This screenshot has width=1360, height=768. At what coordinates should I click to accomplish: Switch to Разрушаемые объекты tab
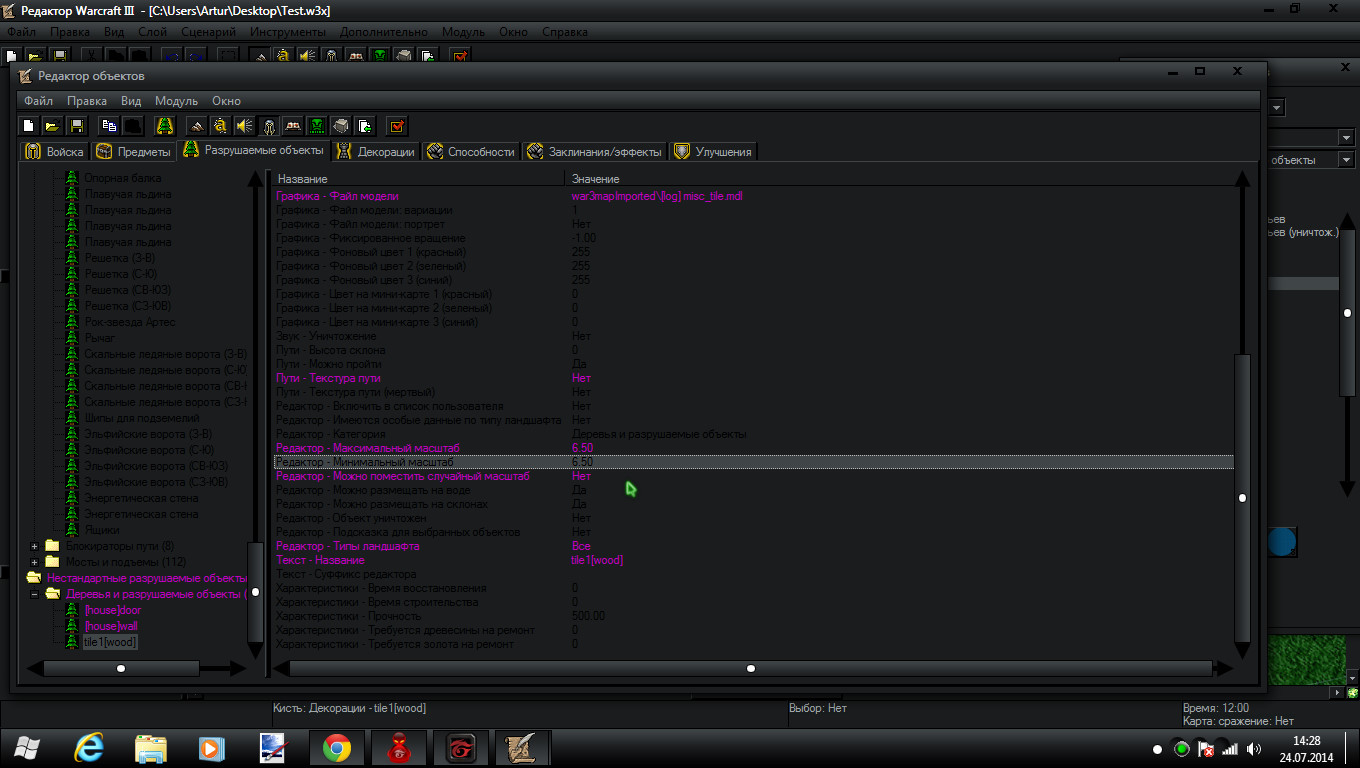pos(254,150)
